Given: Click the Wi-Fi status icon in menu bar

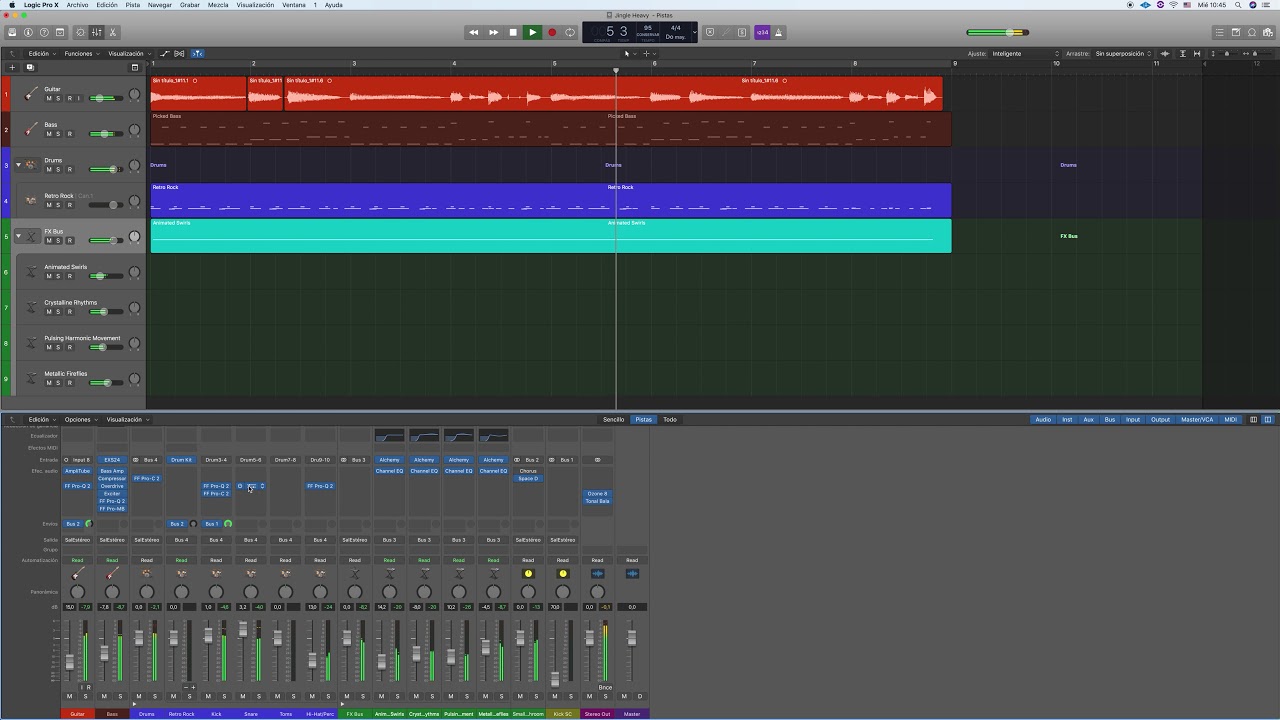Looking at the screenshot, I should pyautogui.click(x=1173, y=5).
